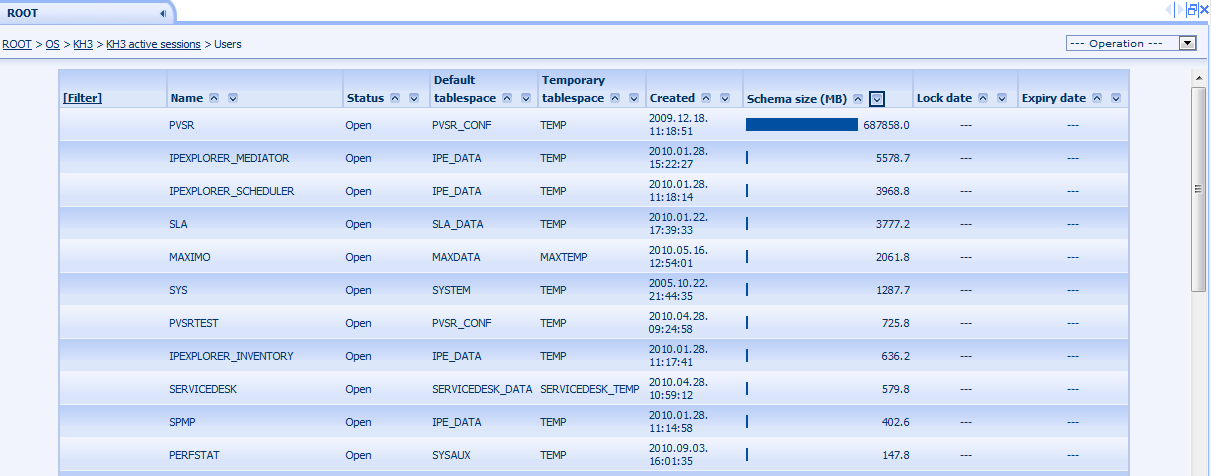Screen dimensions: 1211x476
Task: Click the SYSTEM tablespace cell
Action: [x=451, y=290]
